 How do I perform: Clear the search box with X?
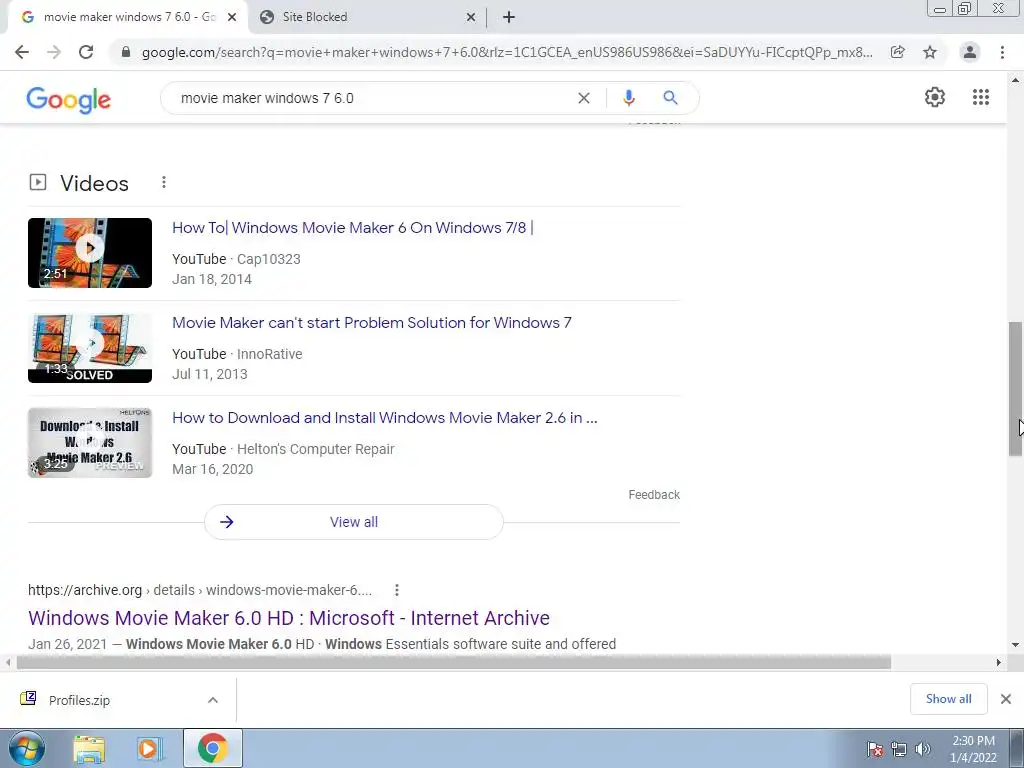584,98
